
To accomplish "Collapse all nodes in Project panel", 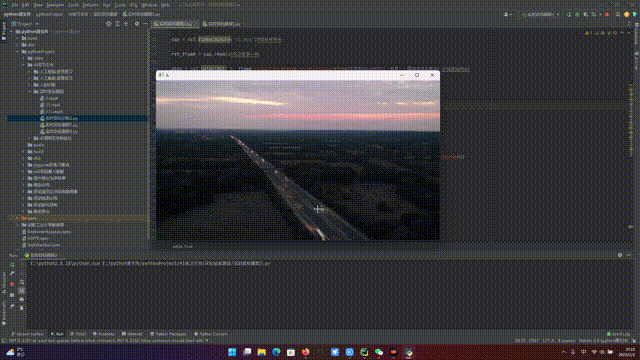I will (x=126, y=24).
